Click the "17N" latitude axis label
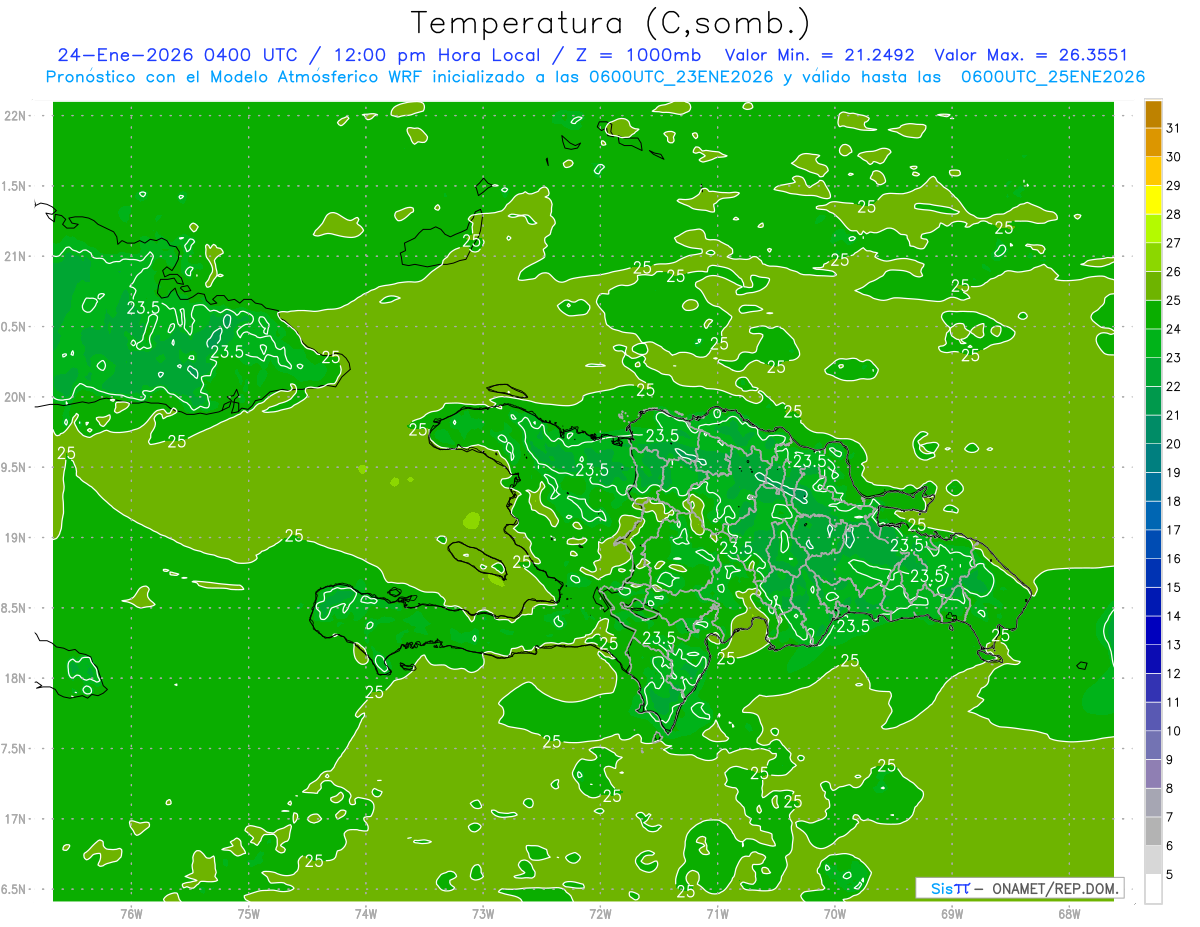The width and height of the screenshot is (1200, 927). click(x=16, y=820)
